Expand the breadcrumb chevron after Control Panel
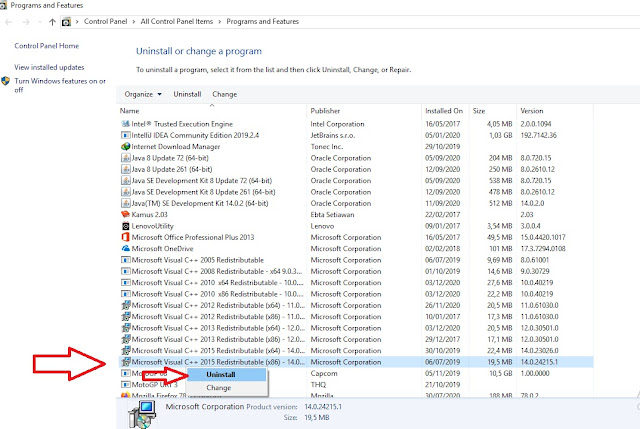 pyautogui.click(x=134, y=22)
